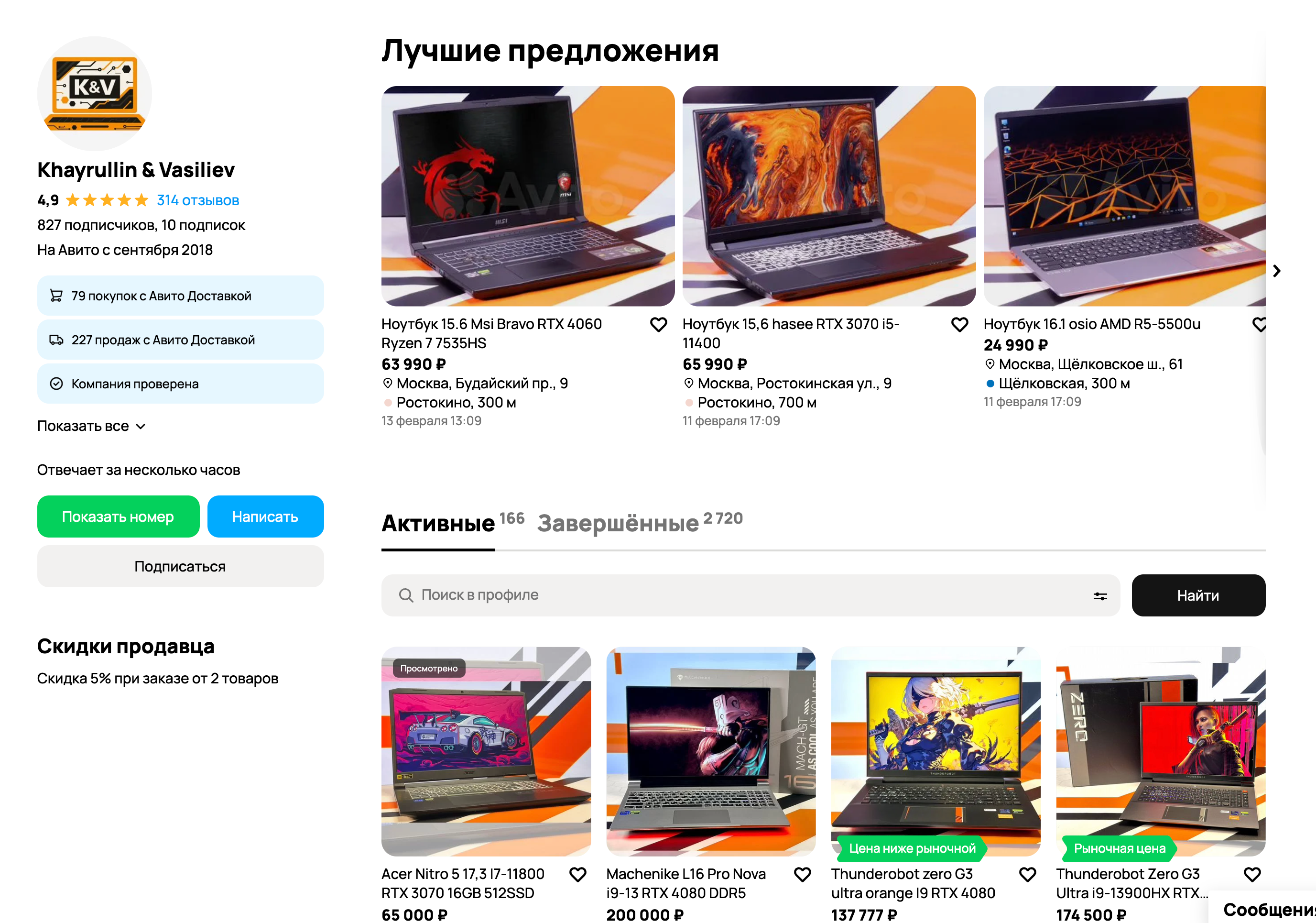Click the verified company checkmark icon
The width and height of the screenshot is (1316, 923).
(x=56, y=384)
